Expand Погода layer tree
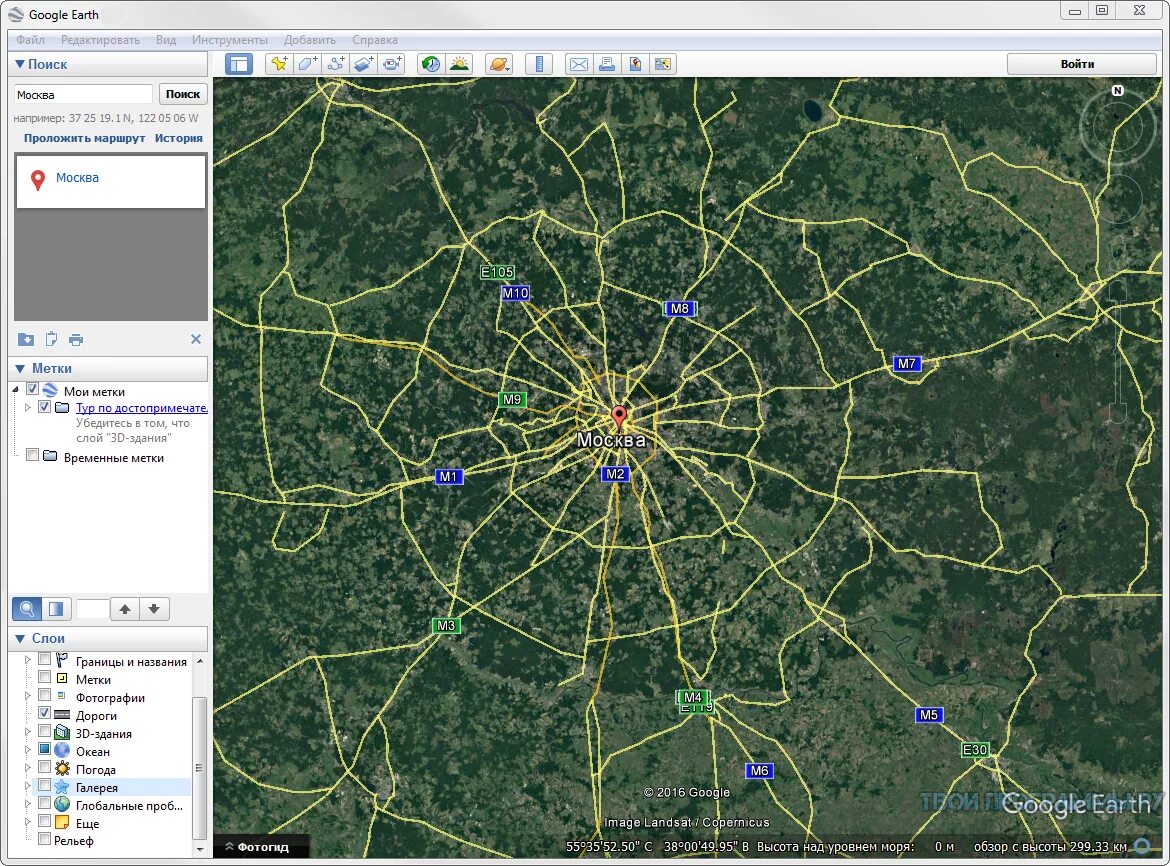This screenshot has height=866, width=1170. coord(28,768)
